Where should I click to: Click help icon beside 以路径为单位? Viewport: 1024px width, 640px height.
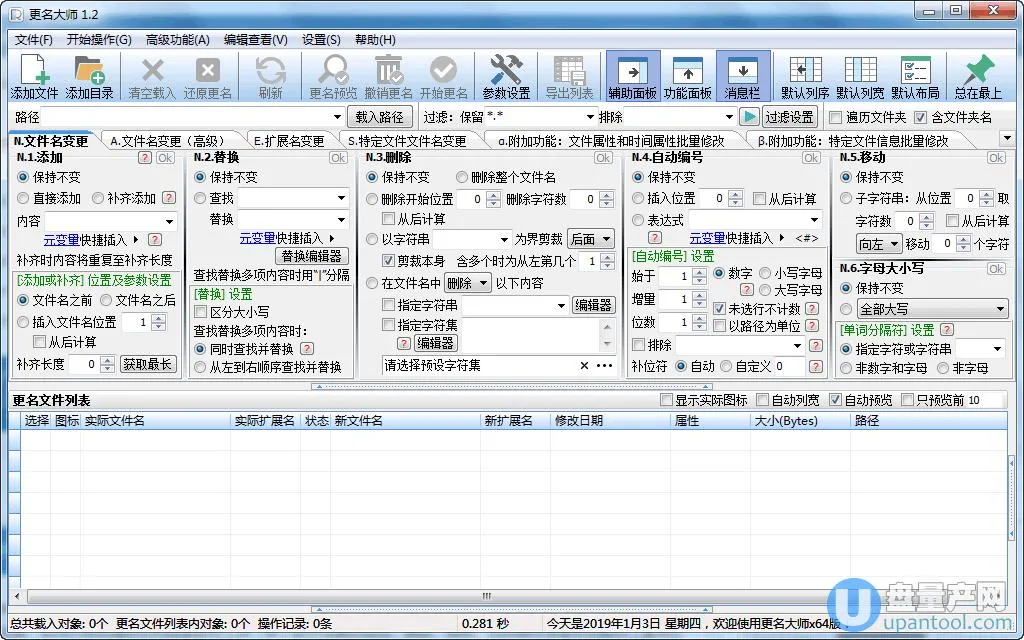[812, 325]
